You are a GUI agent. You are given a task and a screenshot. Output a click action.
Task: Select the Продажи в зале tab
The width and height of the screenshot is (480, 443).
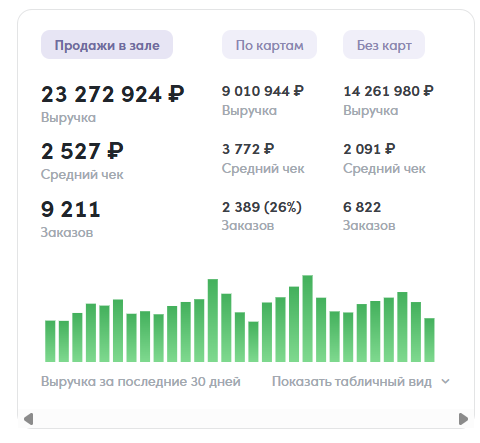click(107, 45)
